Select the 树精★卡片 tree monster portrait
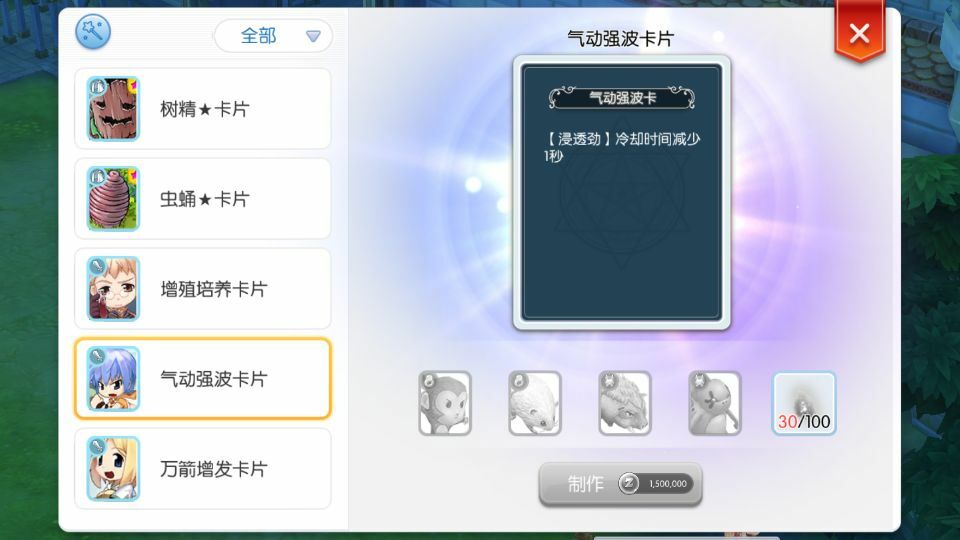Screen dimensions: 960x540 click(113, 109)
